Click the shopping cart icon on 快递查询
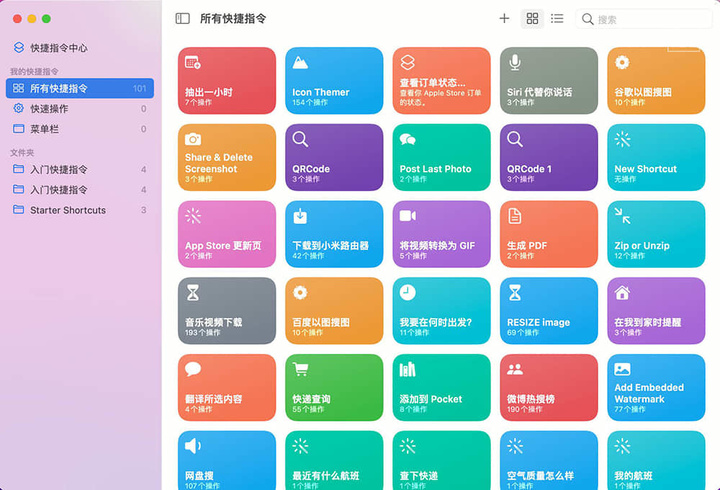Viewport: 720px width, 490px height. pos(300,369)
